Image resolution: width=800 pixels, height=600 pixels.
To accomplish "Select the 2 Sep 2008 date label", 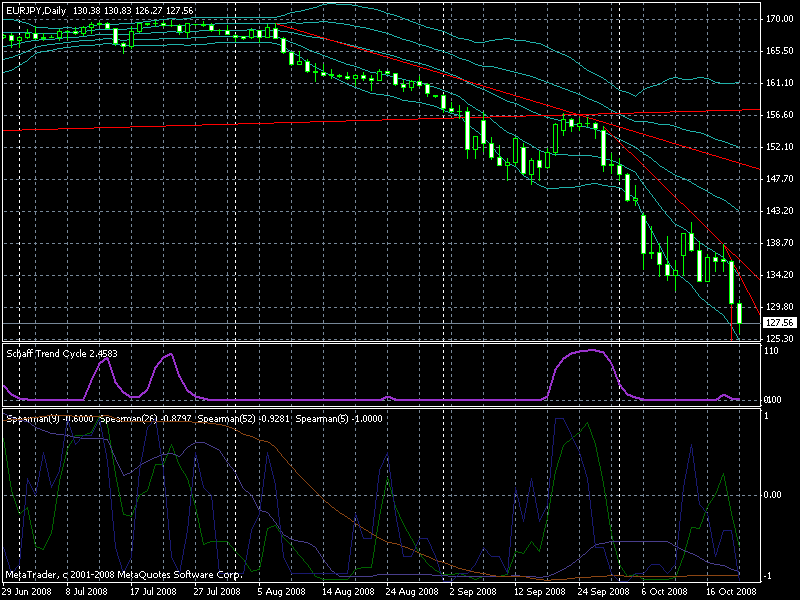I will 472,591.
